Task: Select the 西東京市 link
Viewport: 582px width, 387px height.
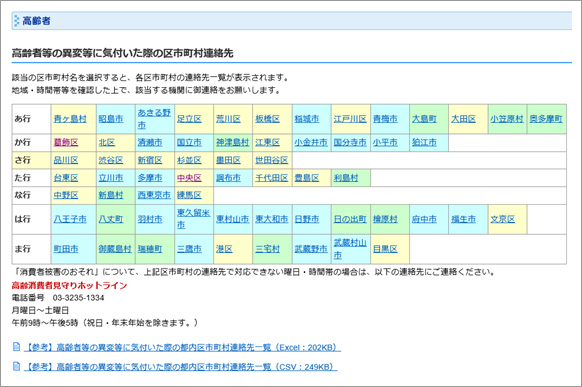Action: pyautogui.click(x=154, y=195)
